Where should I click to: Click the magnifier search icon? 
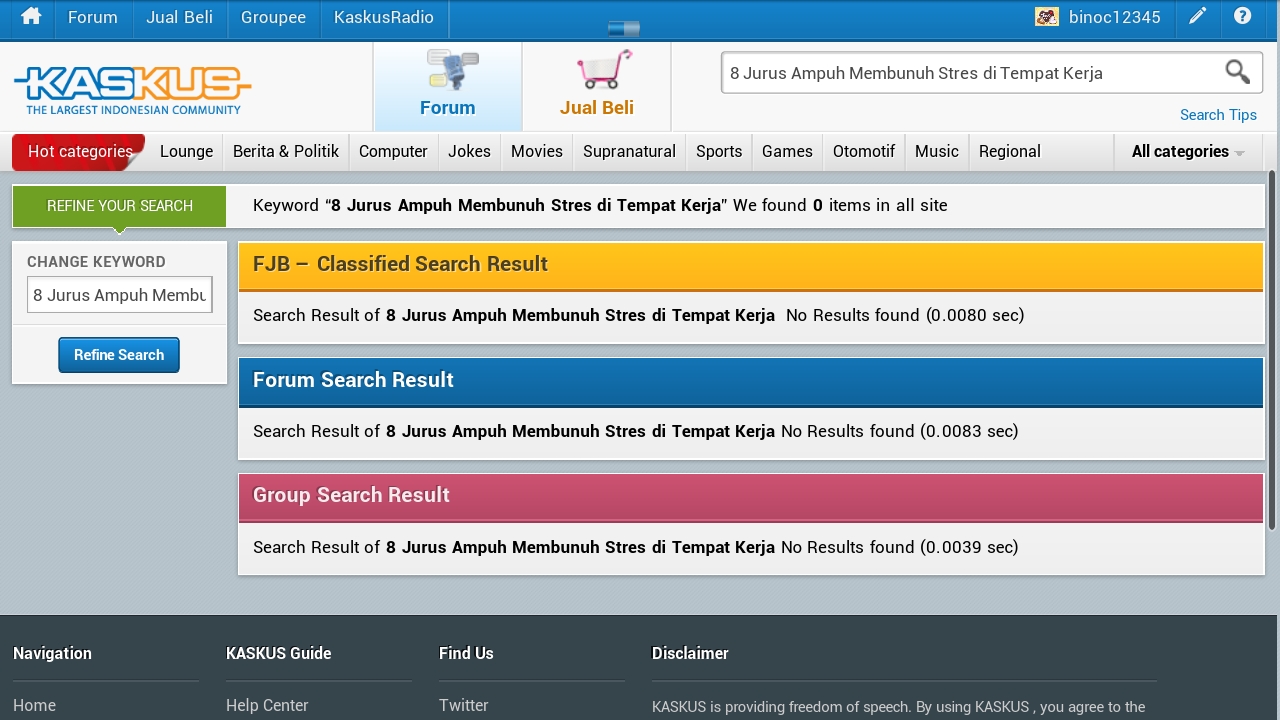click(1237, 72)
